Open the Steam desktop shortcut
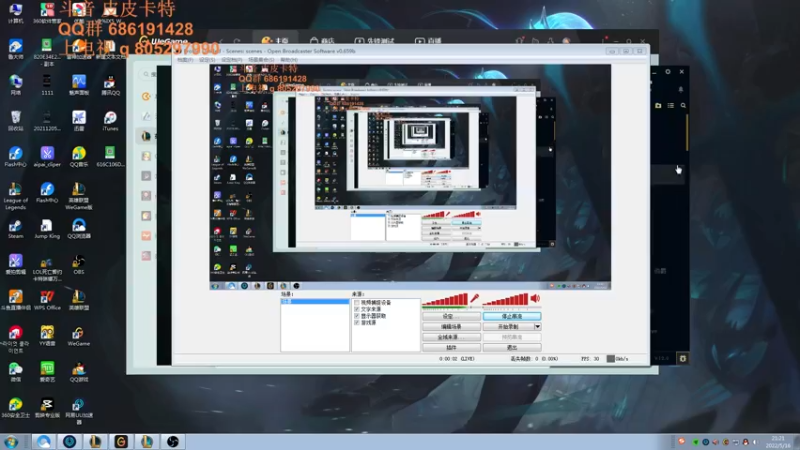This screenshot has width=800, height=450. coord(15,229)
